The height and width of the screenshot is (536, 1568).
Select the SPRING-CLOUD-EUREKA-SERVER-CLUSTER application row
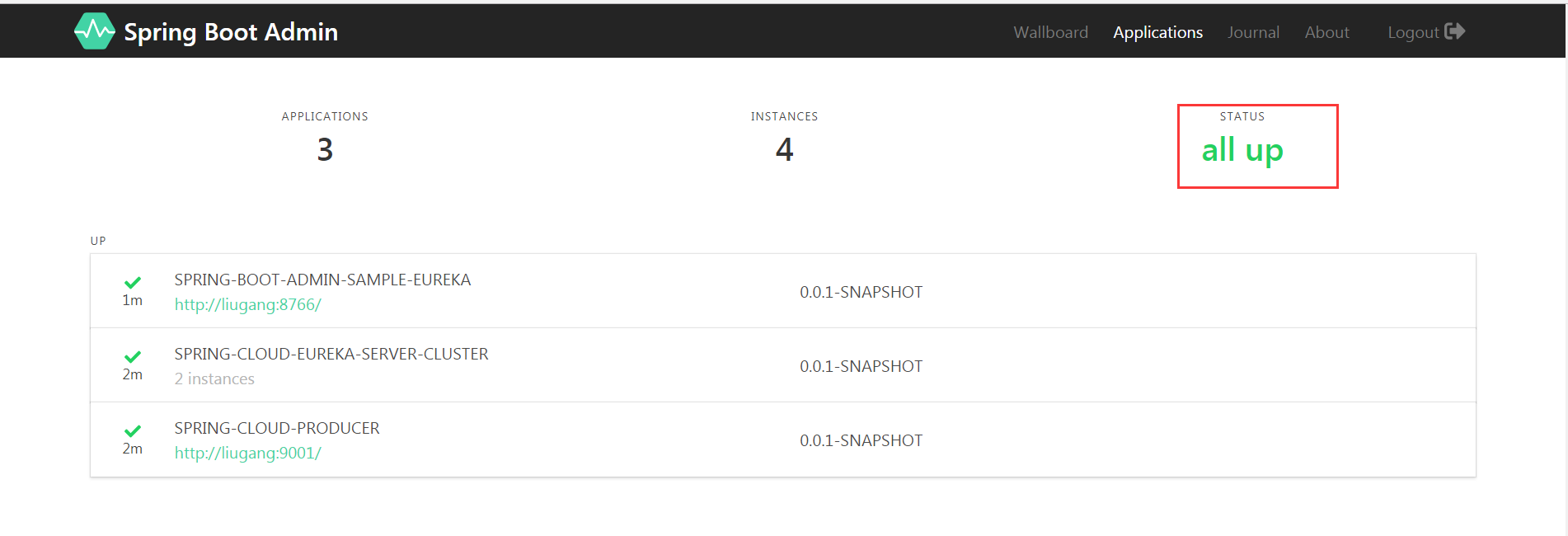pyautogui.click(x=782, y=365)
